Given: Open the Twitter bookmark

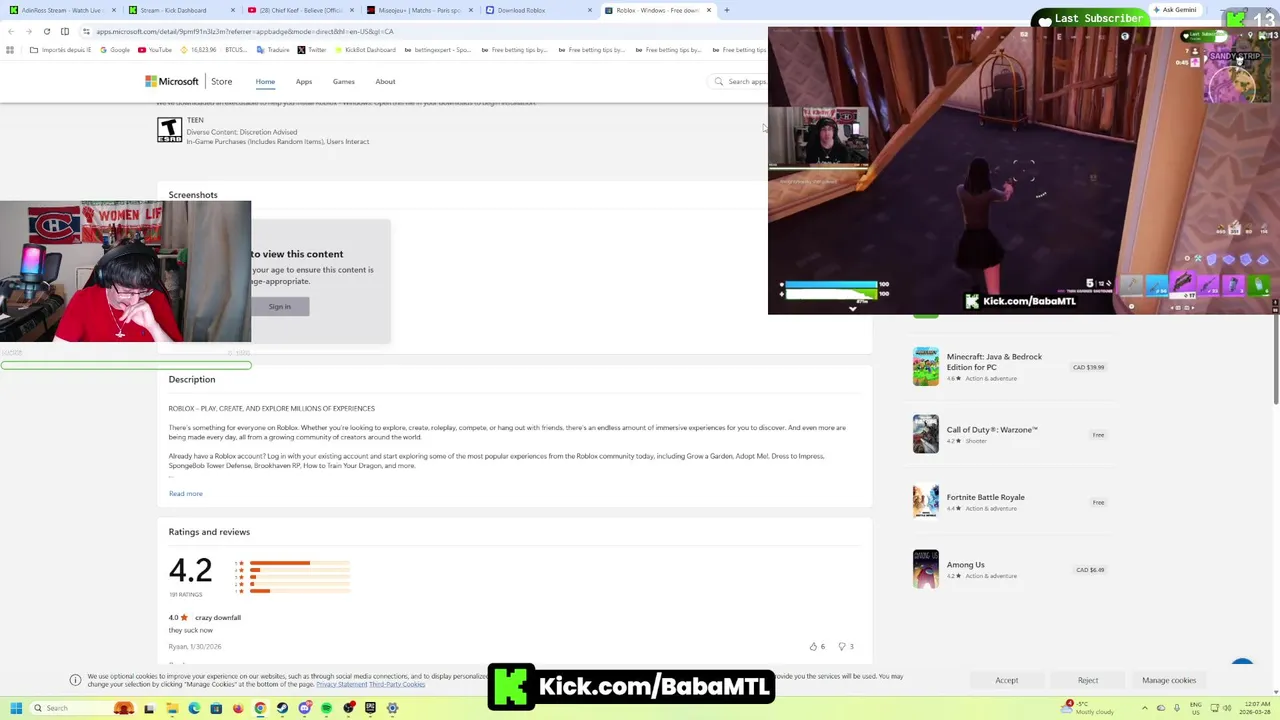Looking at the screenshot, I should coord(312,50).
